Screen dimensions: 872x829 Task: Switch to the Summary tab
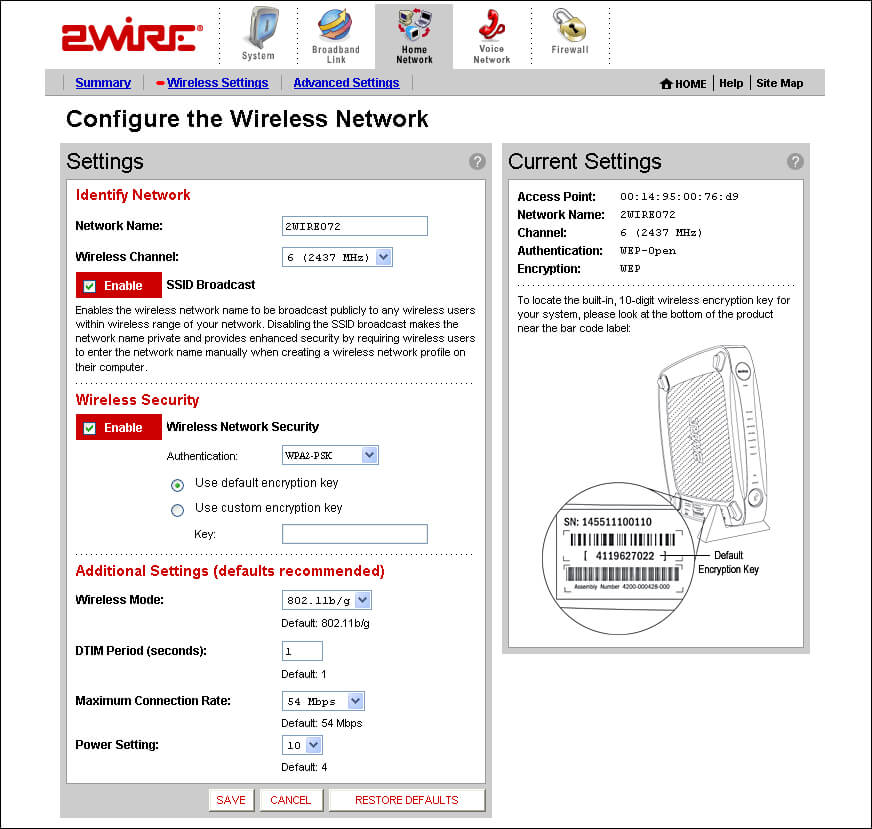(103, 83)
